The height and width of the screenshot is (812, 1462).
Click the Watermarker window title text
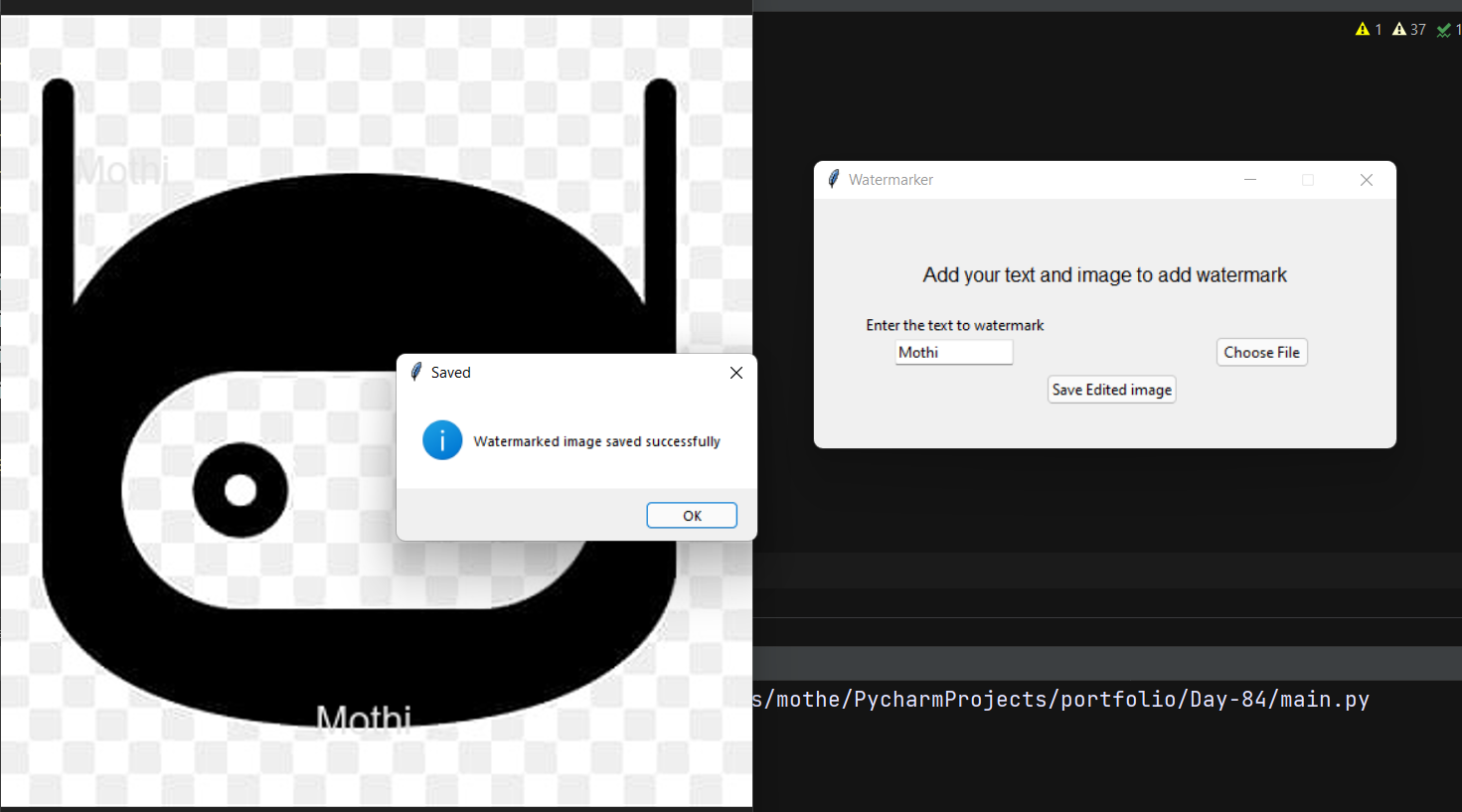click(891, 180)
